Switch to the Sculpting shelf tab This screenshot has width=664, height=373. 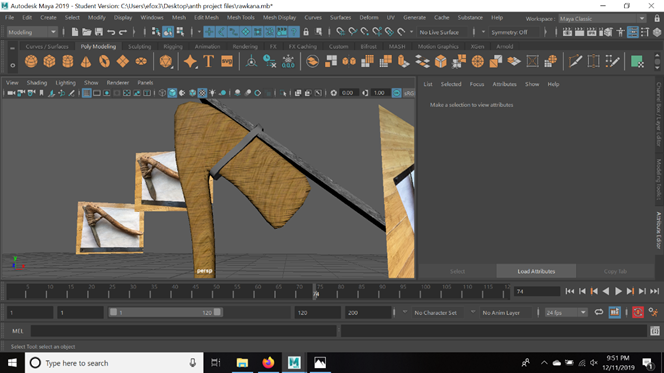[x=139, y=47]
